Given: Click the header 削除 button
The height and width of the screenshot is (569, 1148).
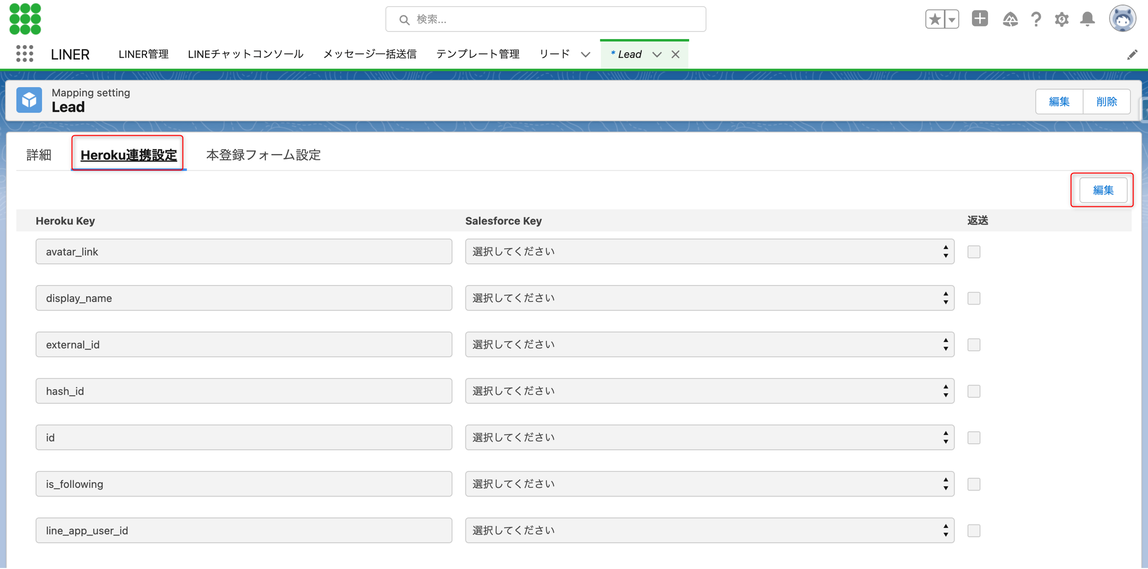Looking at the screenshot, I should 1107,102.
